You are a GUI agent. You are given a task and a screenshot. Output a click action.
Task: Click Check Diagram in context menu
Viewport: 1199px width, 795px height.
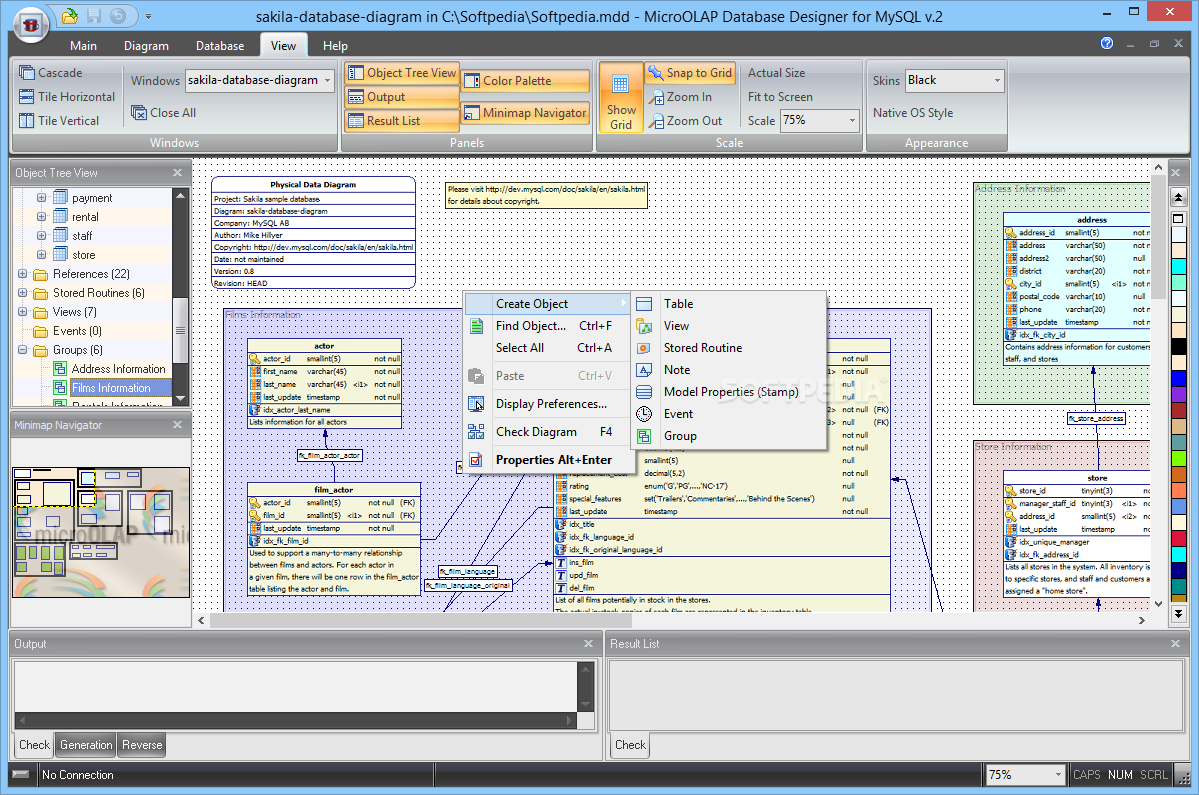click(x=549, y=432)
